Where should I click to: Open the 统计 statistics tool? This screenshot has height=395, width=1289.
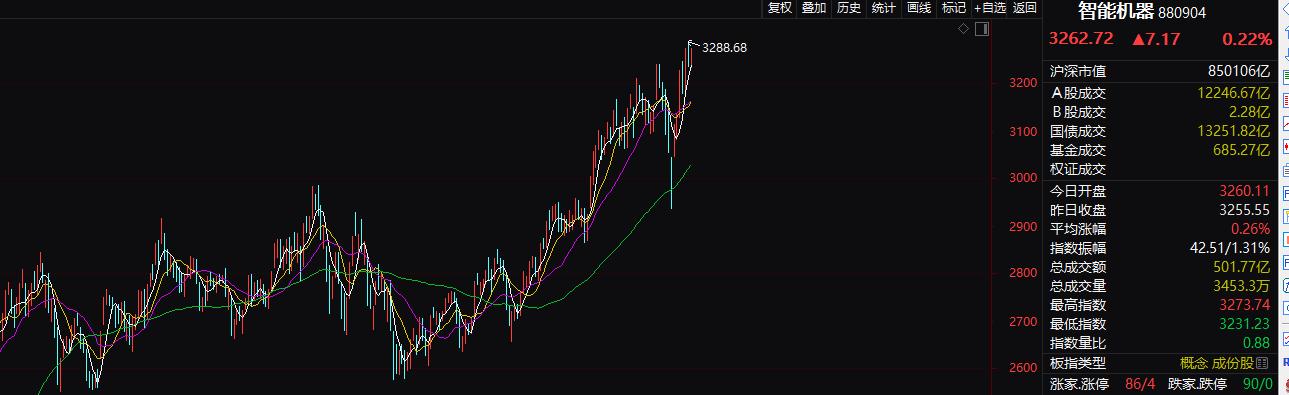coord(884,8)
